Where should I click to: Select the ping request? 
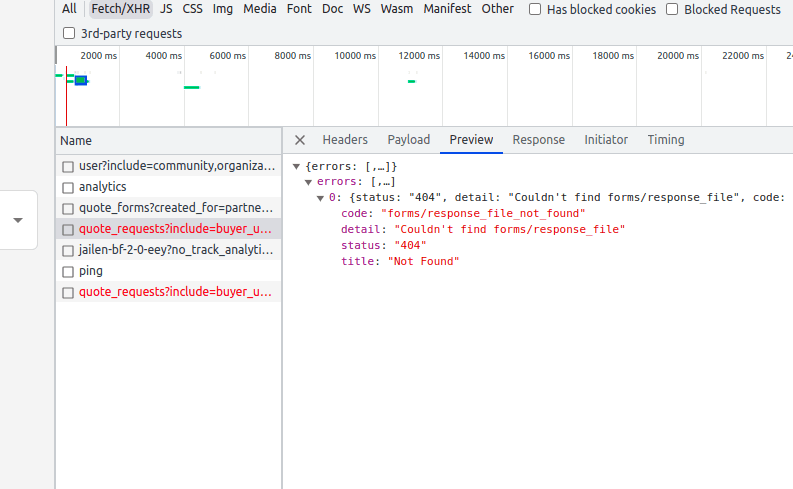[91, 271]
